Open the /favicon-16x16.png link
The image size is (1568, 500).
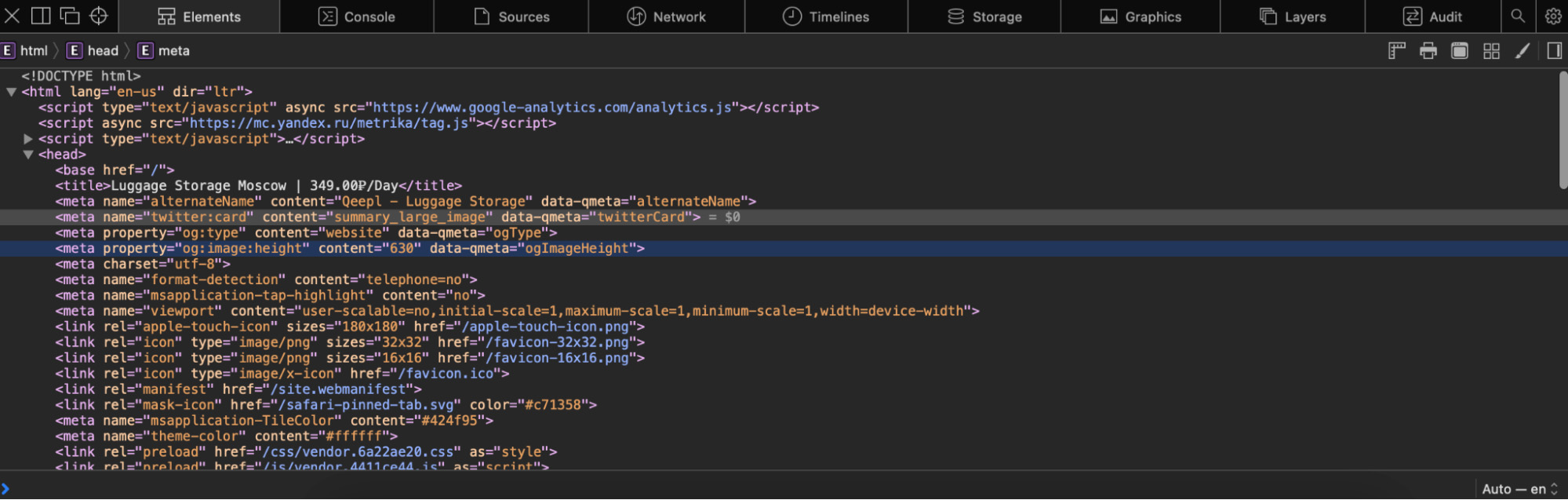(x=557, y=358)
